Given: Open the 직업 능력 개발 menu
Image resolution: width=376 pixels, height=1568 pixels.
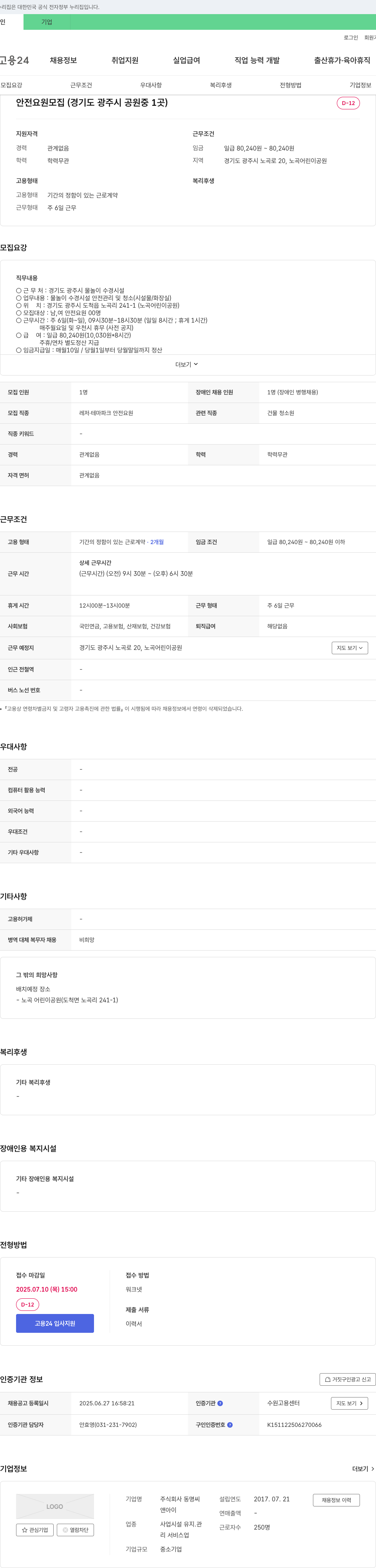Looking at the screenshot, I should click(x=257, y=60).
